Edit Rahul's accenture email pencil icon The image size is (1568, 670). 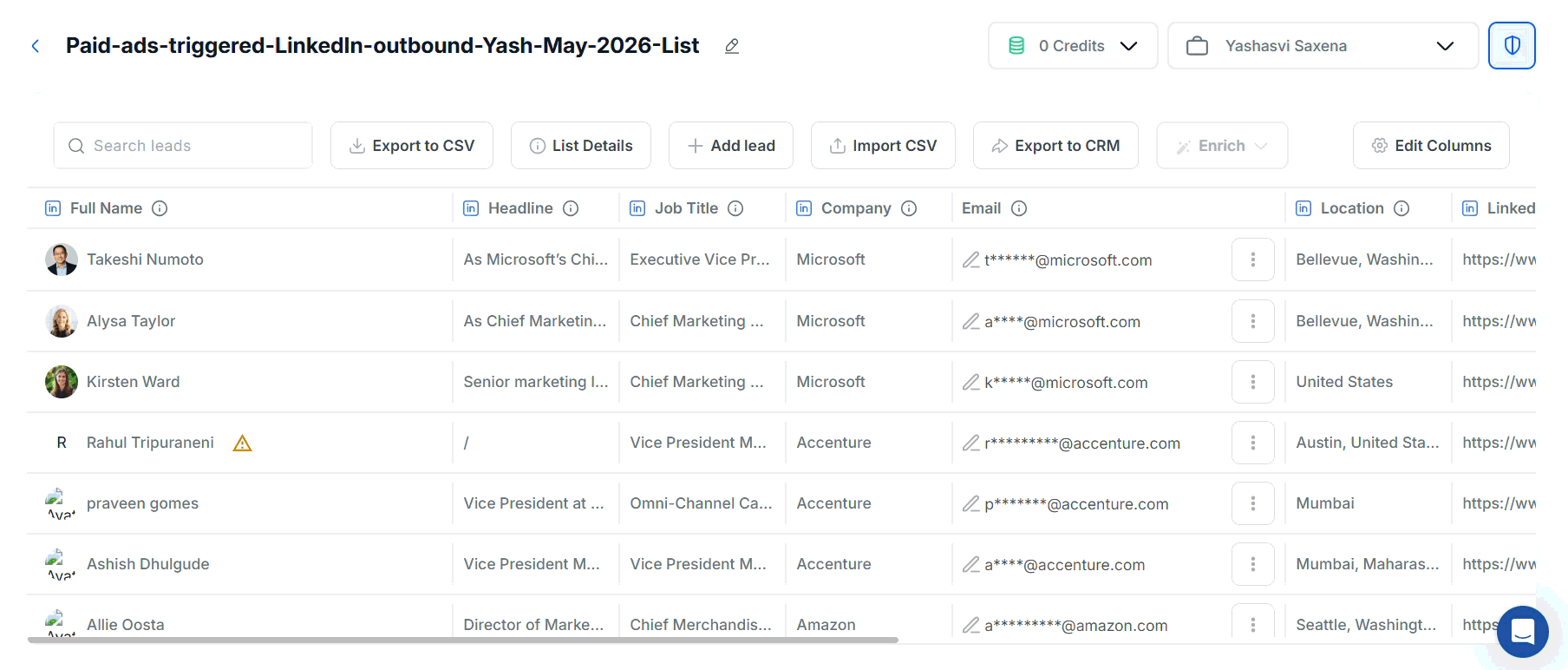971,443
